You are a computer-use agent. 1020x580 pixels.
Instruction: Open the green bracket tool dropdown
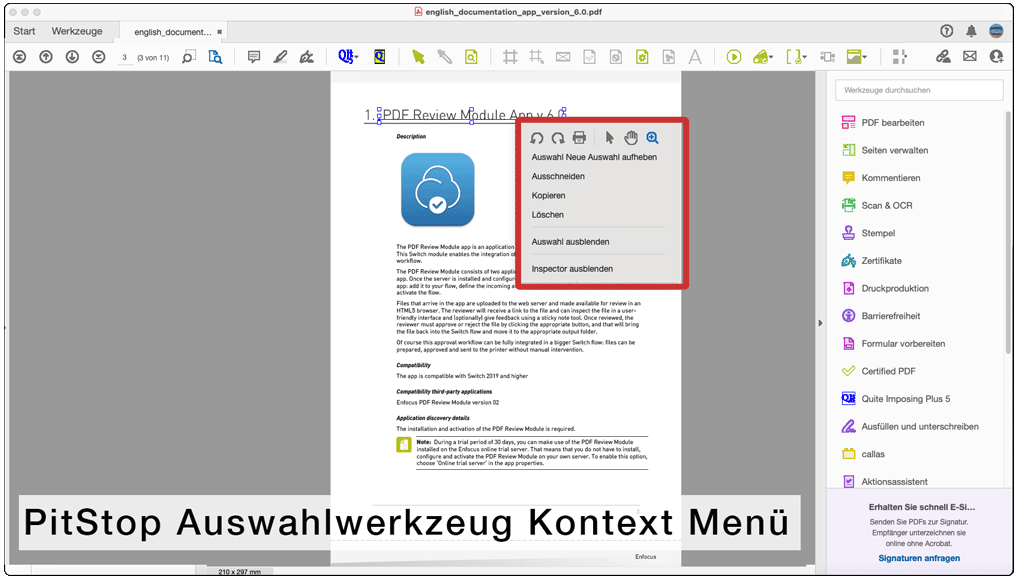click(796, 57)
